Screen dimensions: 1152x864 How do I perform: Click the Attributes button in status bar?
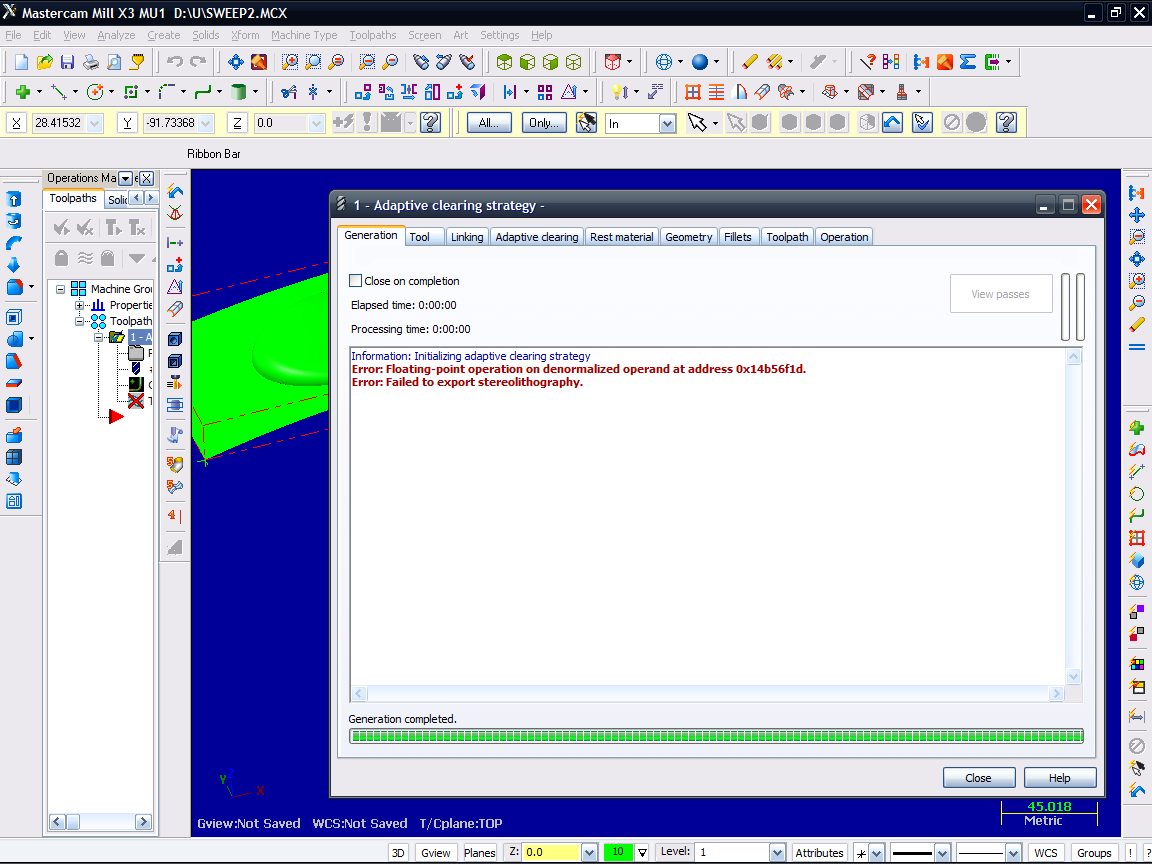(x=819, y=853)
